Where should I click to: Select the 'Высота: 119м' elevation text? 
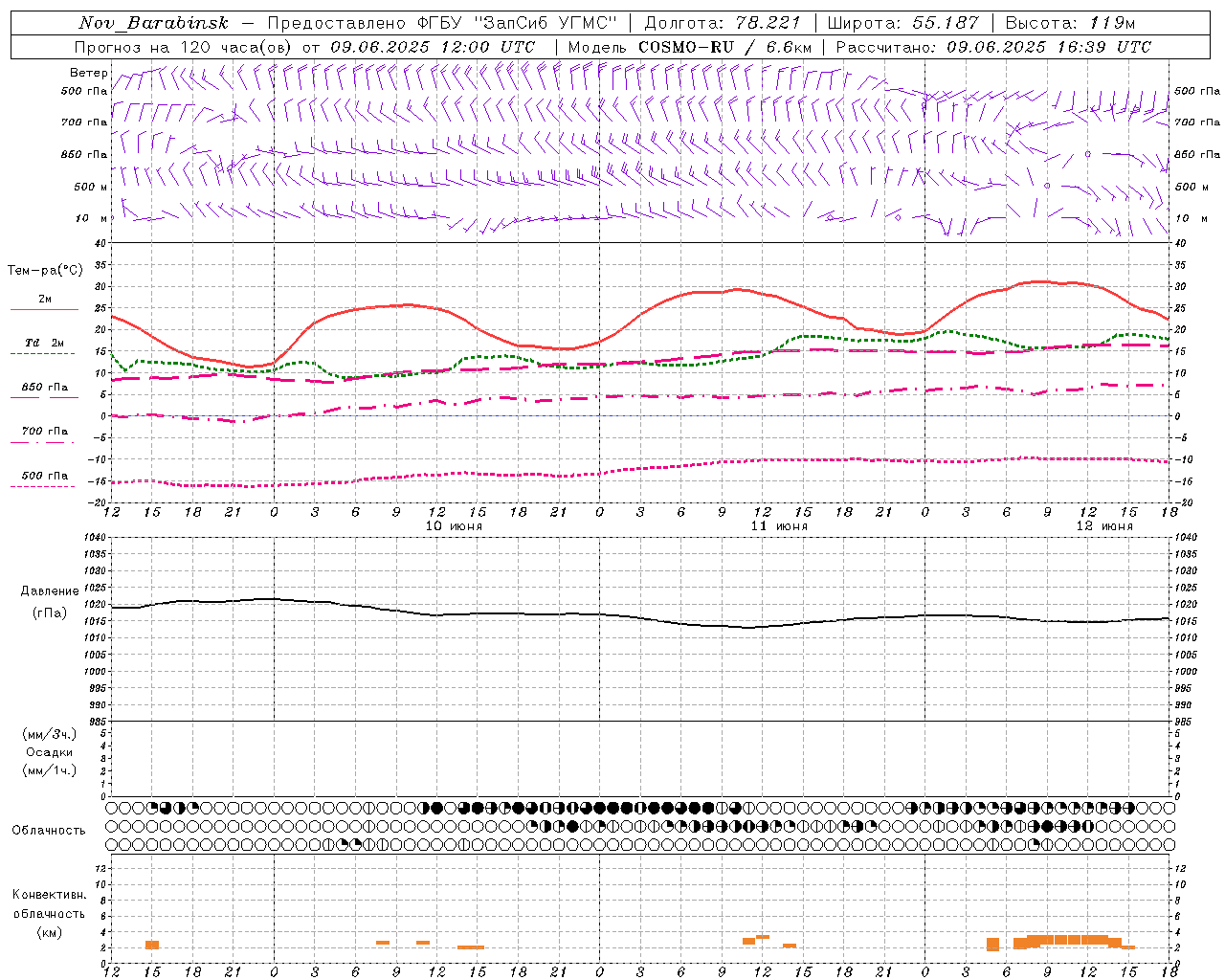tap(1070, 23)
